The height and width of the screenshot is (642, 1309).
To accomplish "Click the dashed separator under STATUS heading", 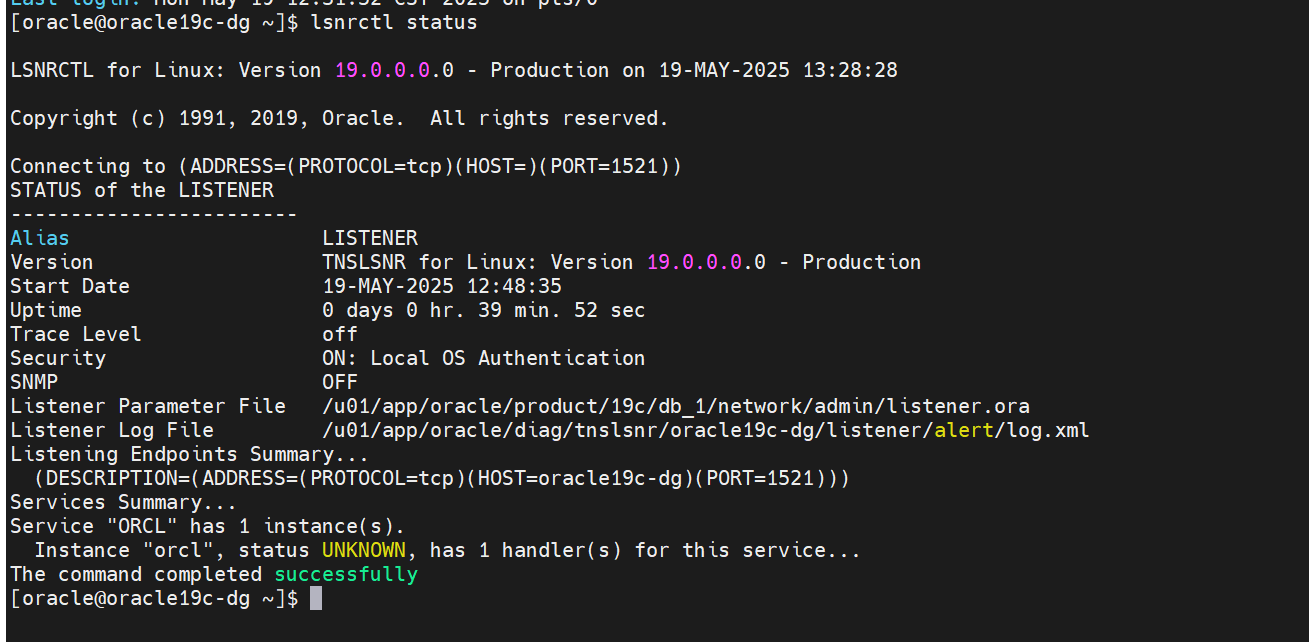I will [x=154, y=214].
